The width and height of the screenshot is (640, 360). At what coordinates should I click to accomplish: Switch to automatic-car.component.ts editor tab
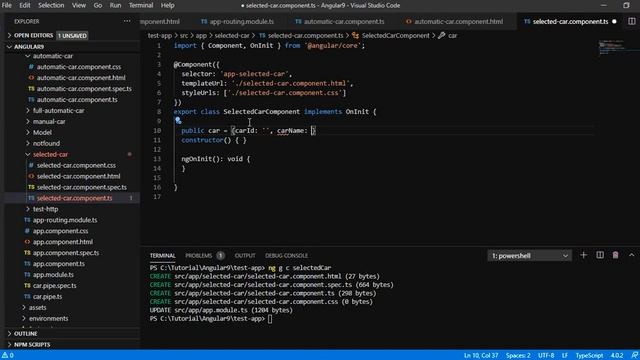click(x=340, y=21)
